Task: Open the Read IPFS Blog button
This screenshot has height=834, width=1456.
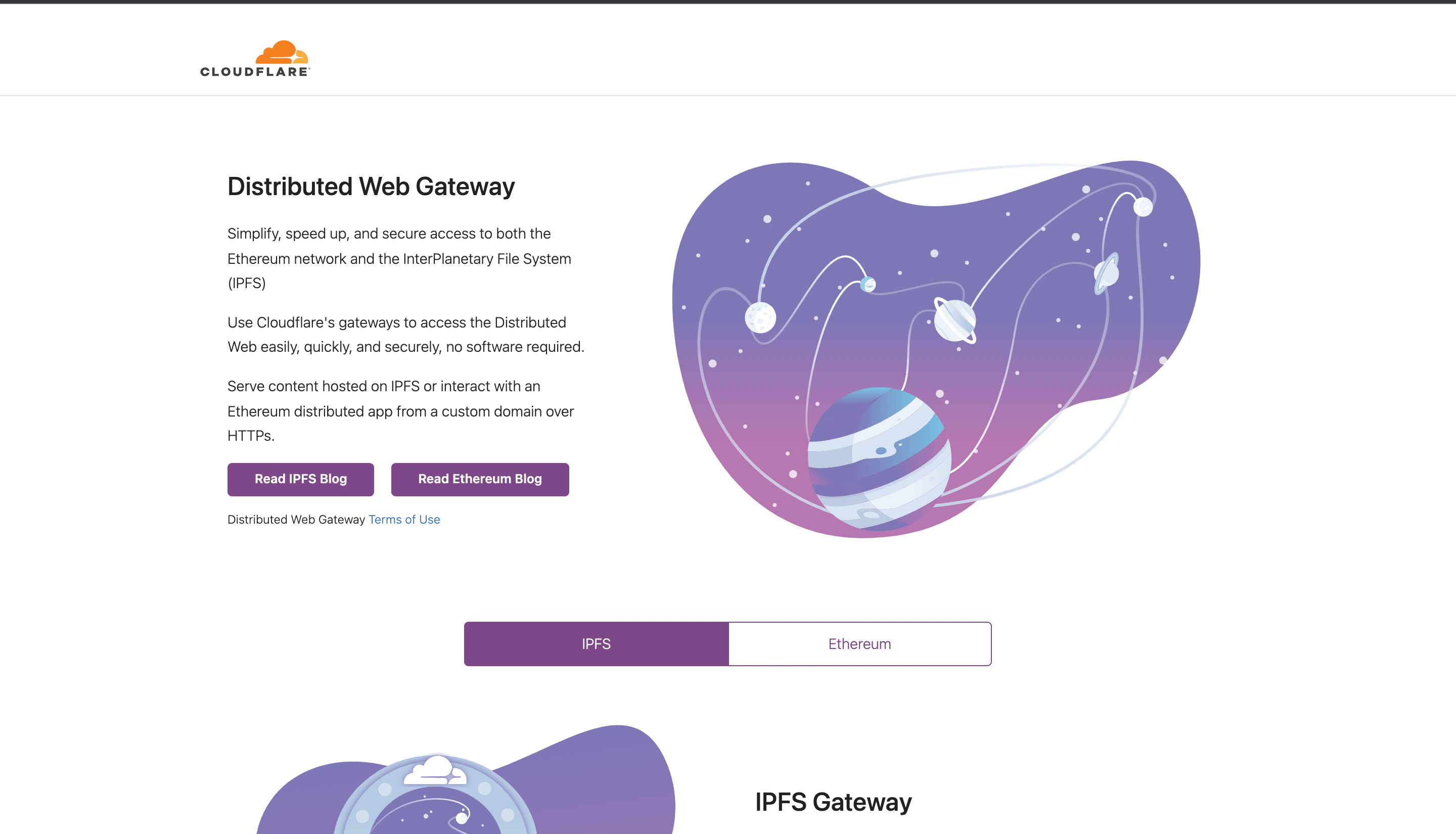Action: (x=301, y=480)
